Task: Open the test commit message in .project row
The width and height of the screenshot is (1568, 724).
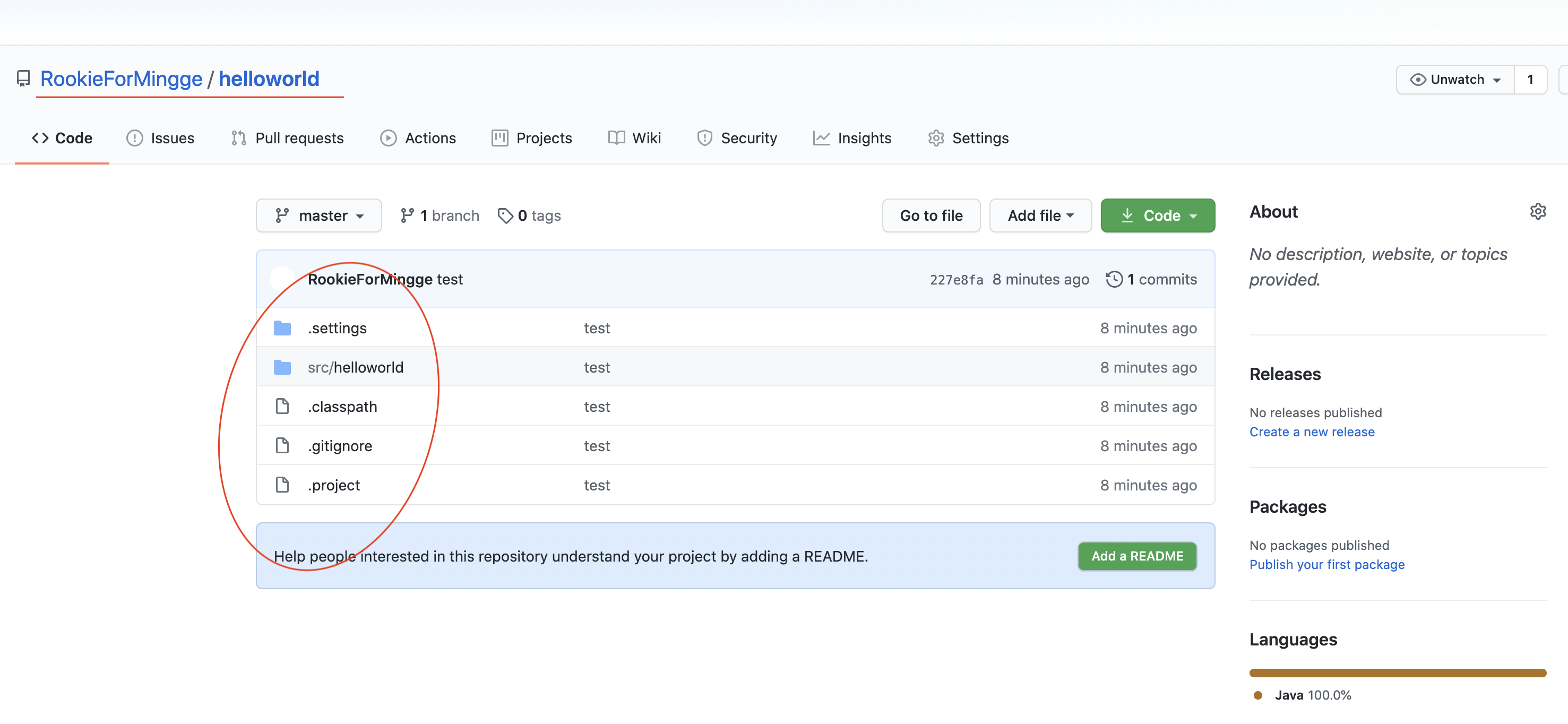Action: (x=597, y=485)
